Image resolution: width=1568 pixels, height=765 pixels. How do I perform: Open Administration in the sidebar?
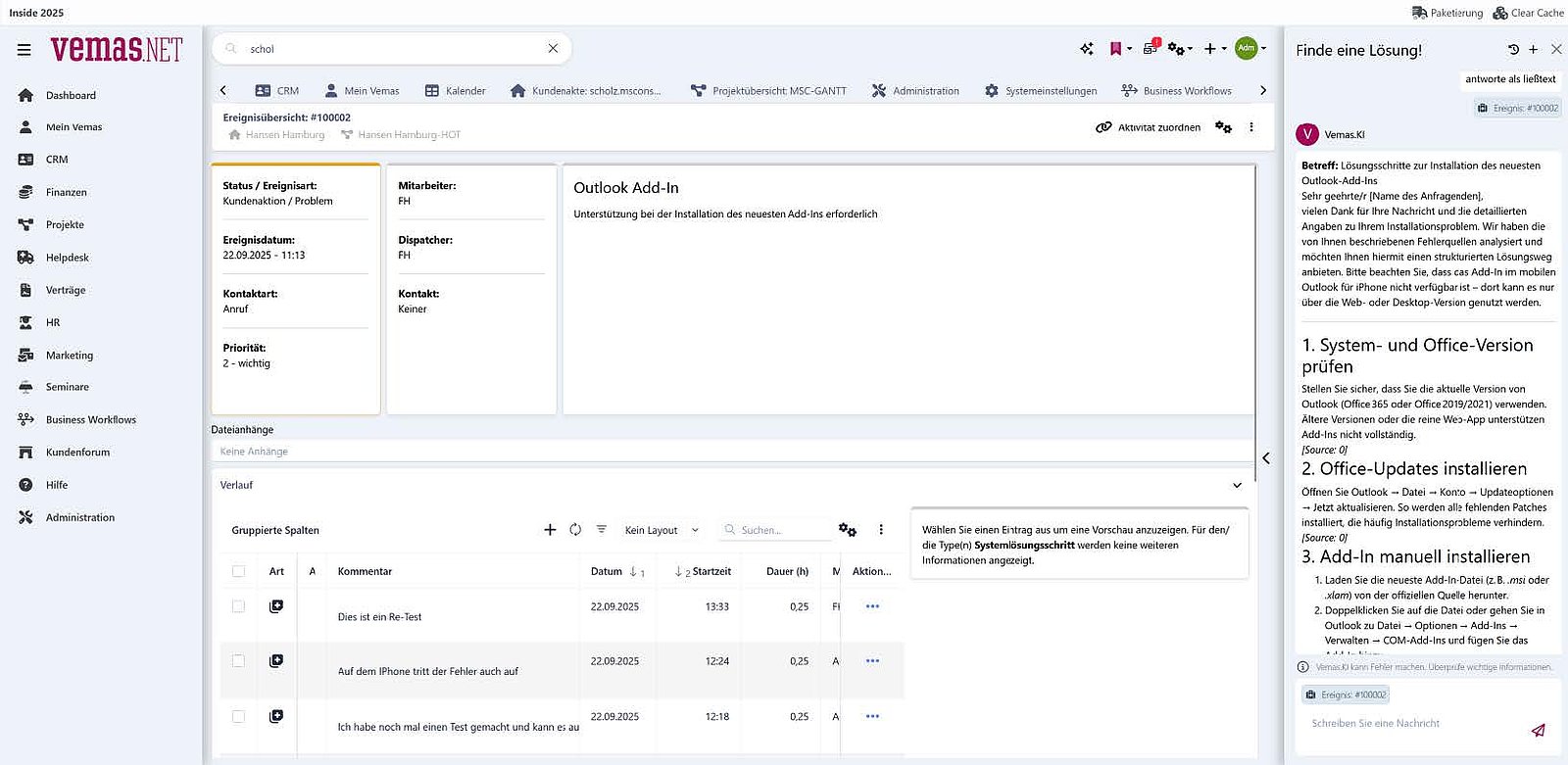click(79, 517)
